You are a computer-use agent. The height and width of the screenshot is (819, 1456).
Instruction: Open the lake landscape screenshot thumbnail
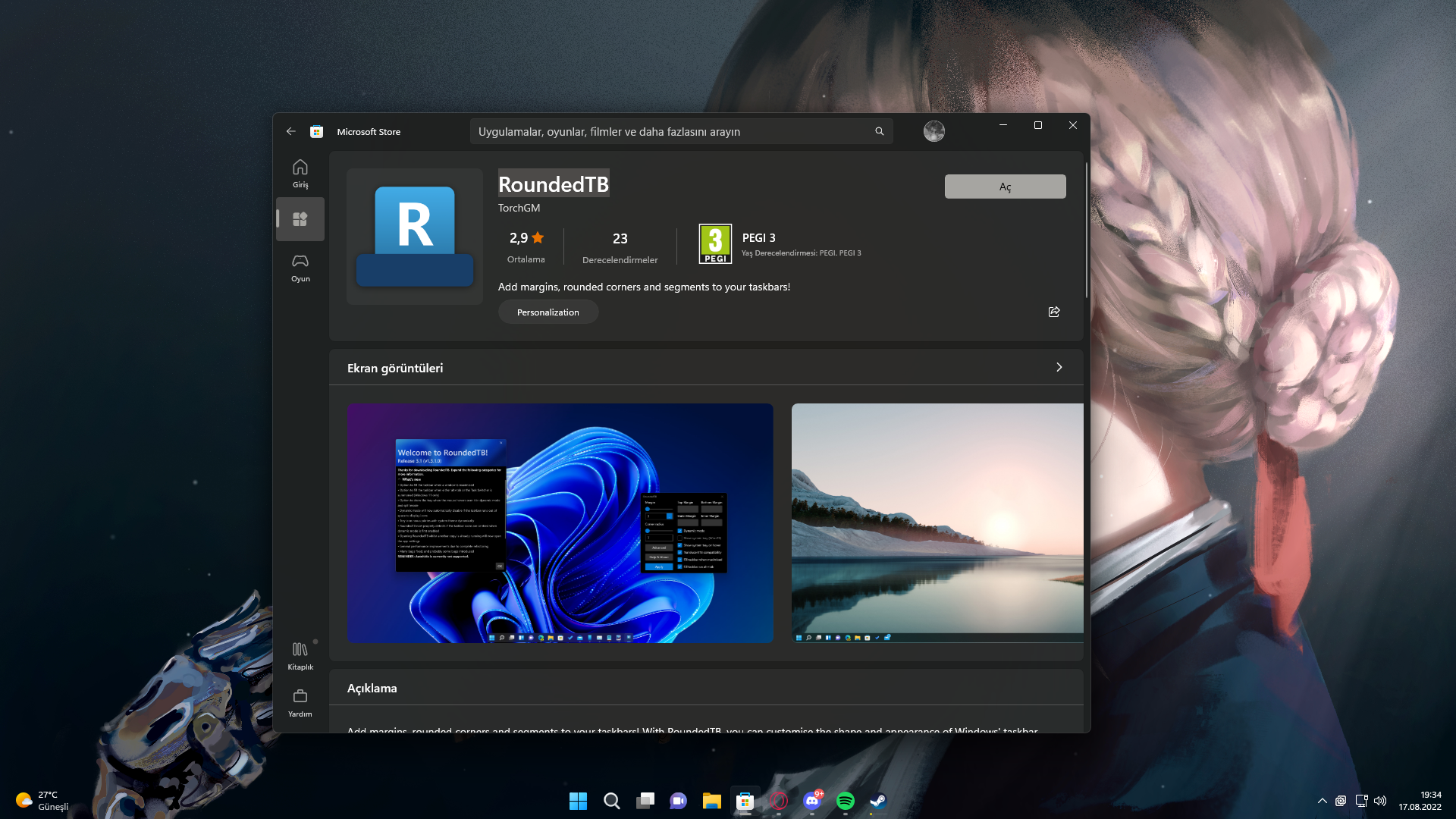tap(937, 522)
